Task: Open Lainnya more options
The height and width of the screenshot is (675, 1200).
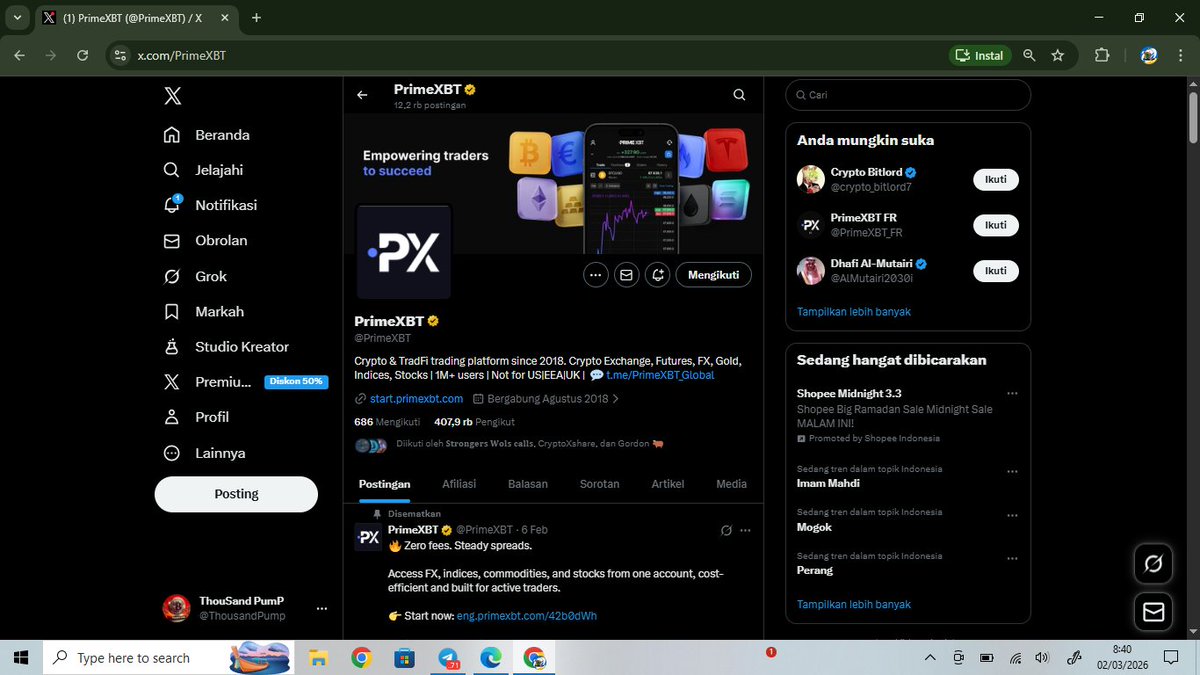Action: coord(204,453)
